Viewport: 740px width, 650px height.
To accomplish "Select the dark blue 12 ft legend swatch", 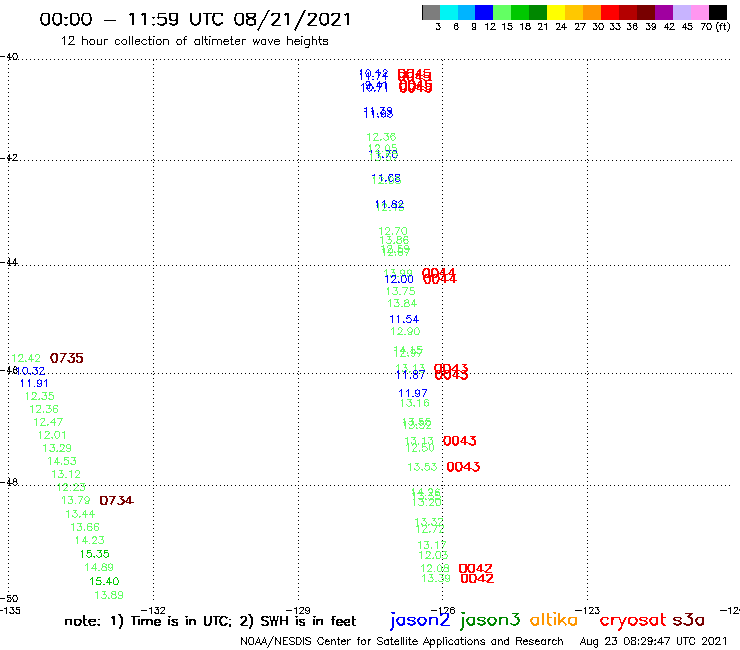I will [484, 13].
